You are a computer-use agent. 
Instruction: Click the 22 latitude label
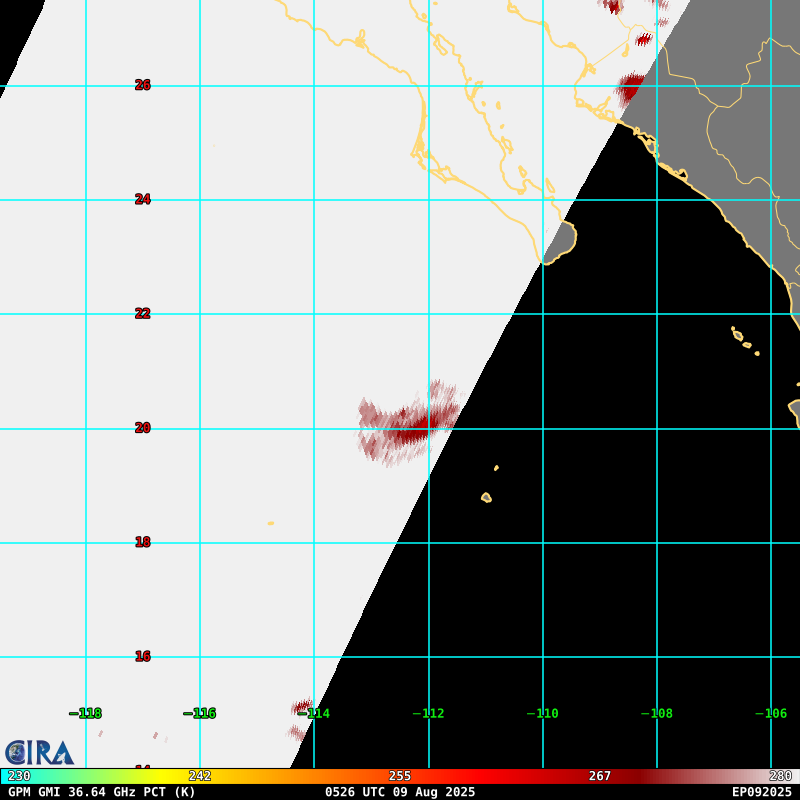(x=143, y=313)
